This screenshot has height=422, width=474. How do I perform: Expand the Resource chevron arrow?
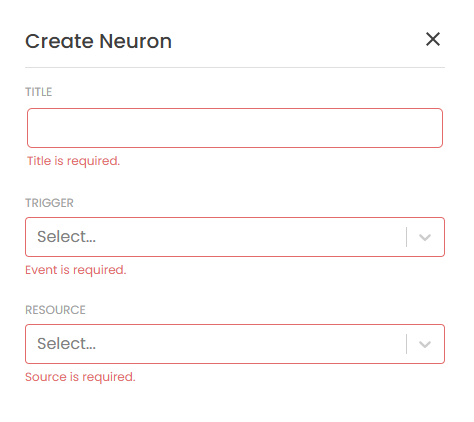point(425,344)
